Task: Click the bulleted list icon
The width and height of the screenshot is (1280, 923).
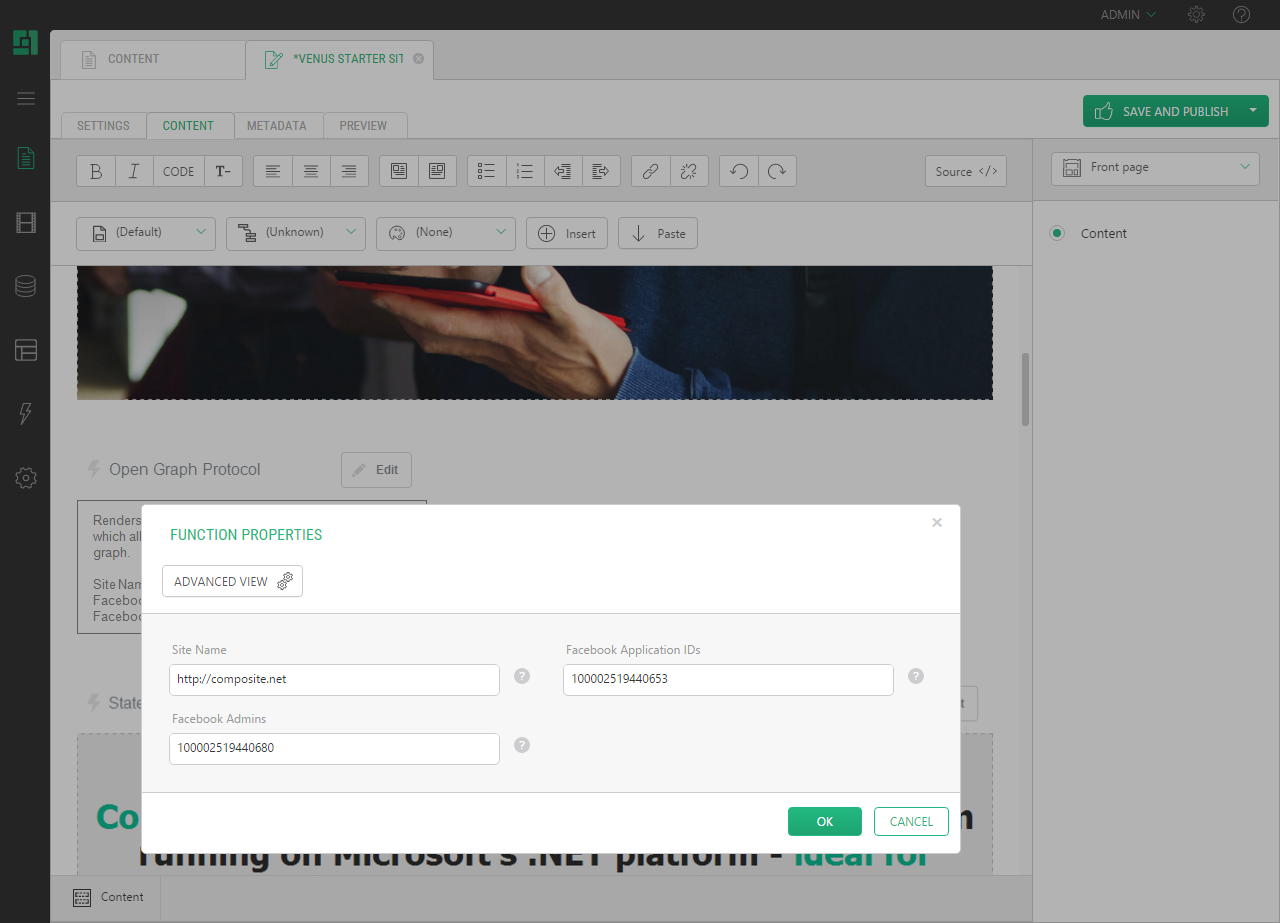Action: click(487, 171)
